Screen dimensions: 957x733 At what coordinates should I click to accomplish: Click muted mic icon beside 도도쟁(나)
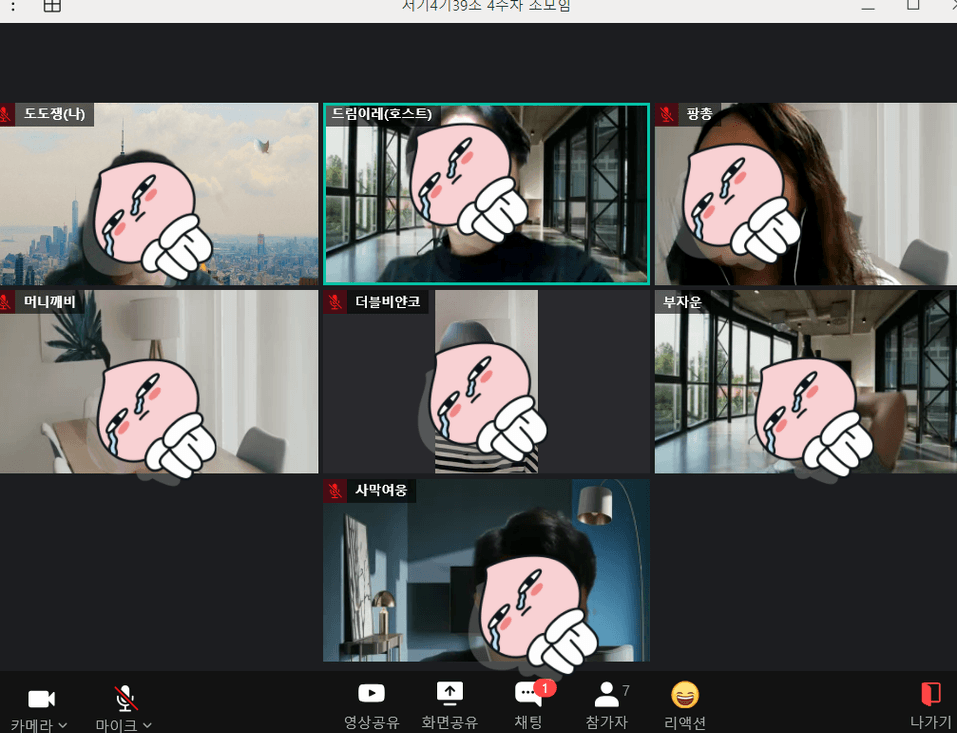6,114
